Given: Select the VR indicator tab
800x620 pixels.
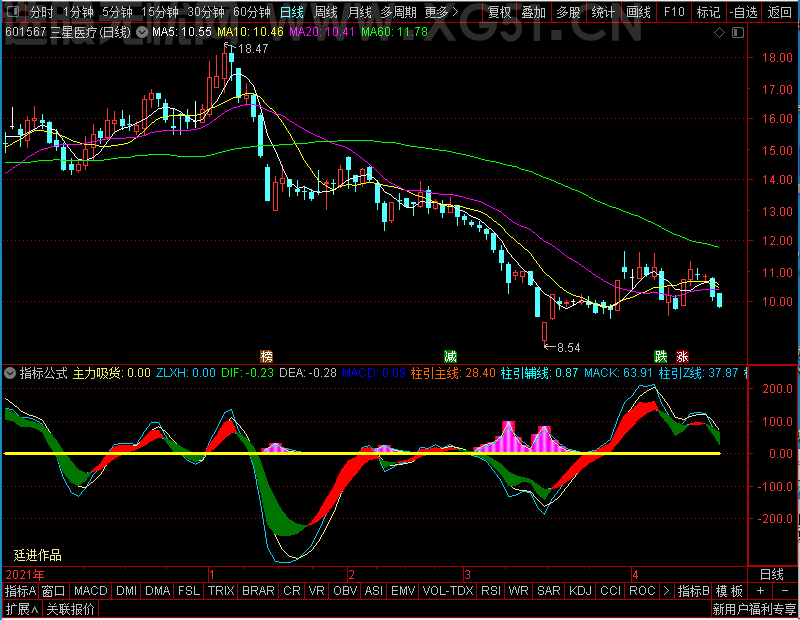Looking at the screenshot, I should pos(317,591).
